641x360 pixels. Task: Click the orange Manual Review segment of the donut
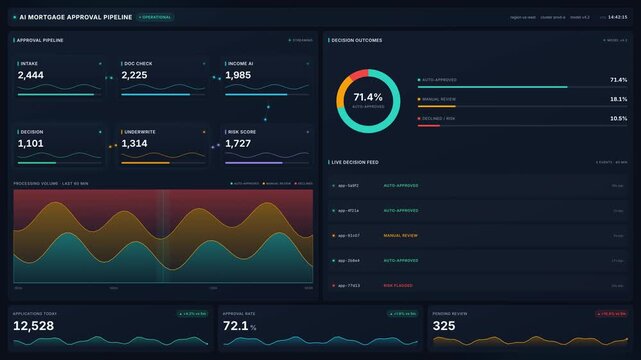342,93
